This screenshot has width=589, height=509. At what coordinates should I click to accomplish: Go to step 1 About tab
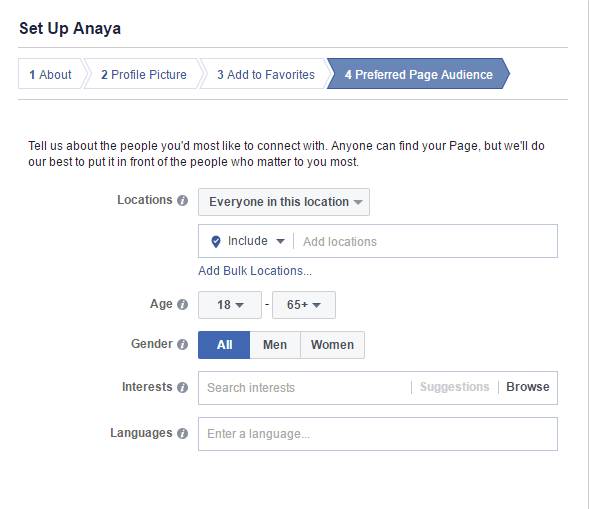(x=50, y=74)
